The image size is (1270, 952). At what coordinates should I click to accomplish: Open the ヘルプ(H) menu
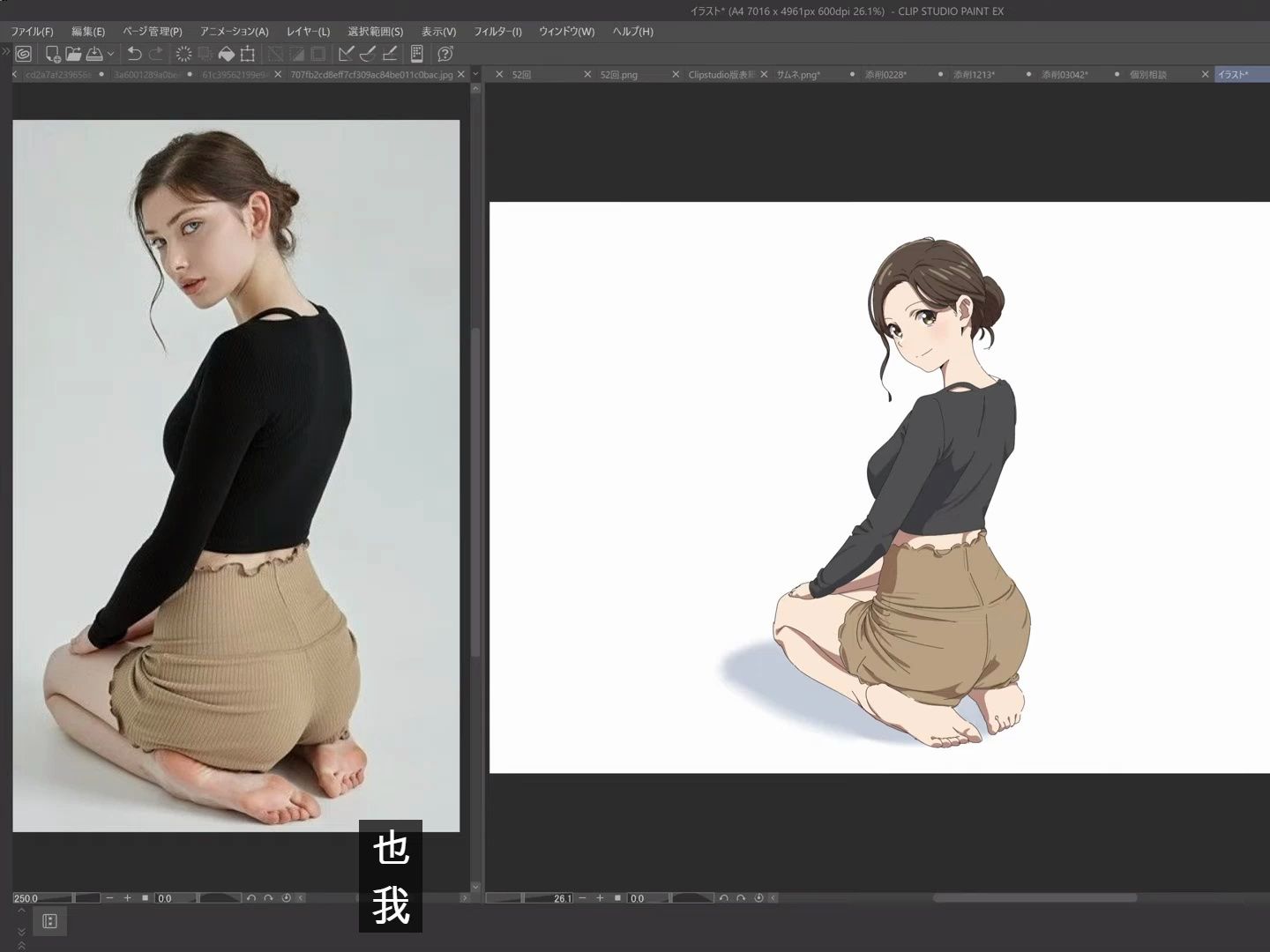tap(633, 32)
